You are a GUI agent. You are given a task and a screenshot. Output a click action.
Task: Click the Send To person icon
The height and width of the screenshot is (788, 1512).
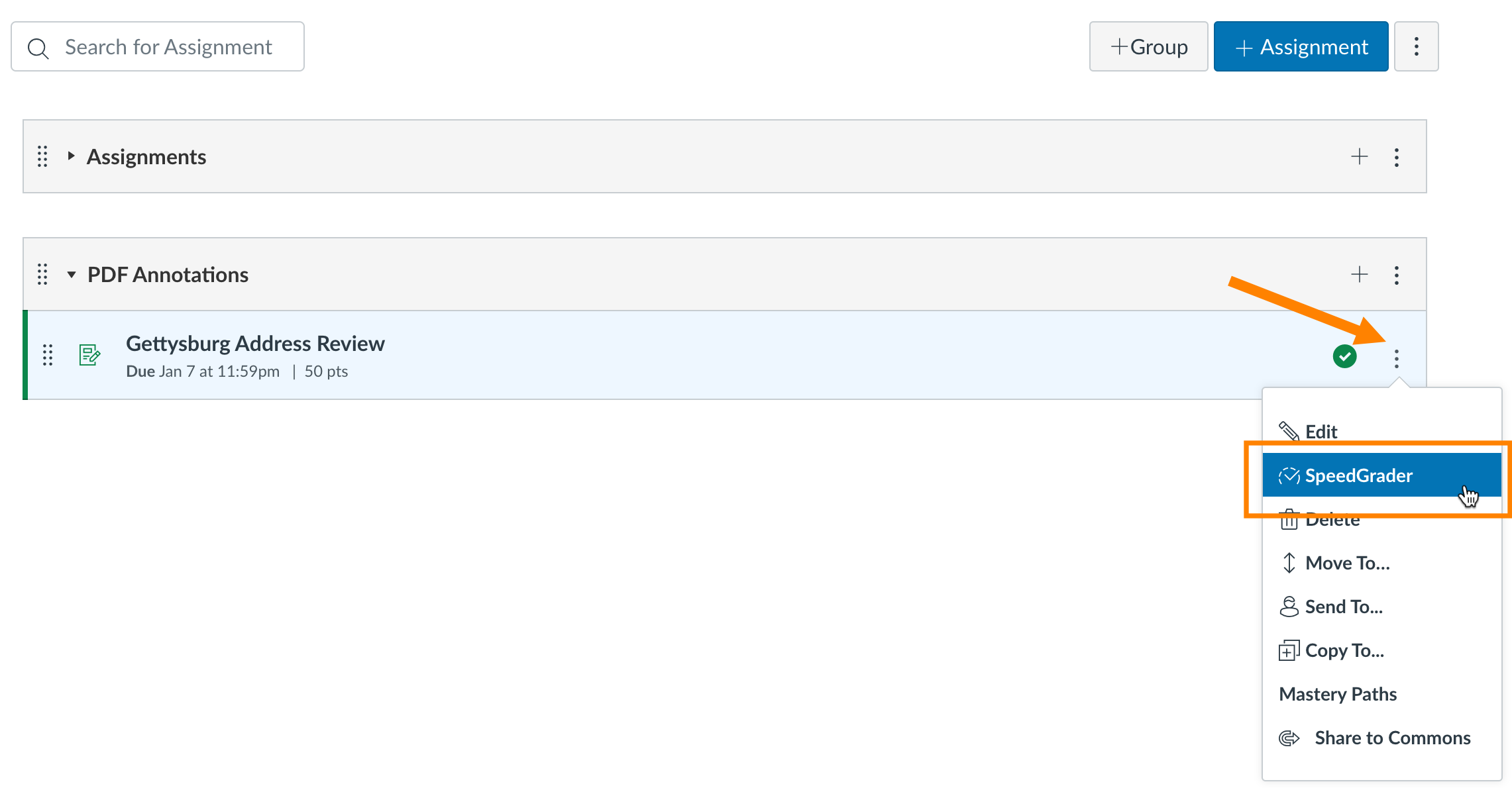click(1289, 606)
